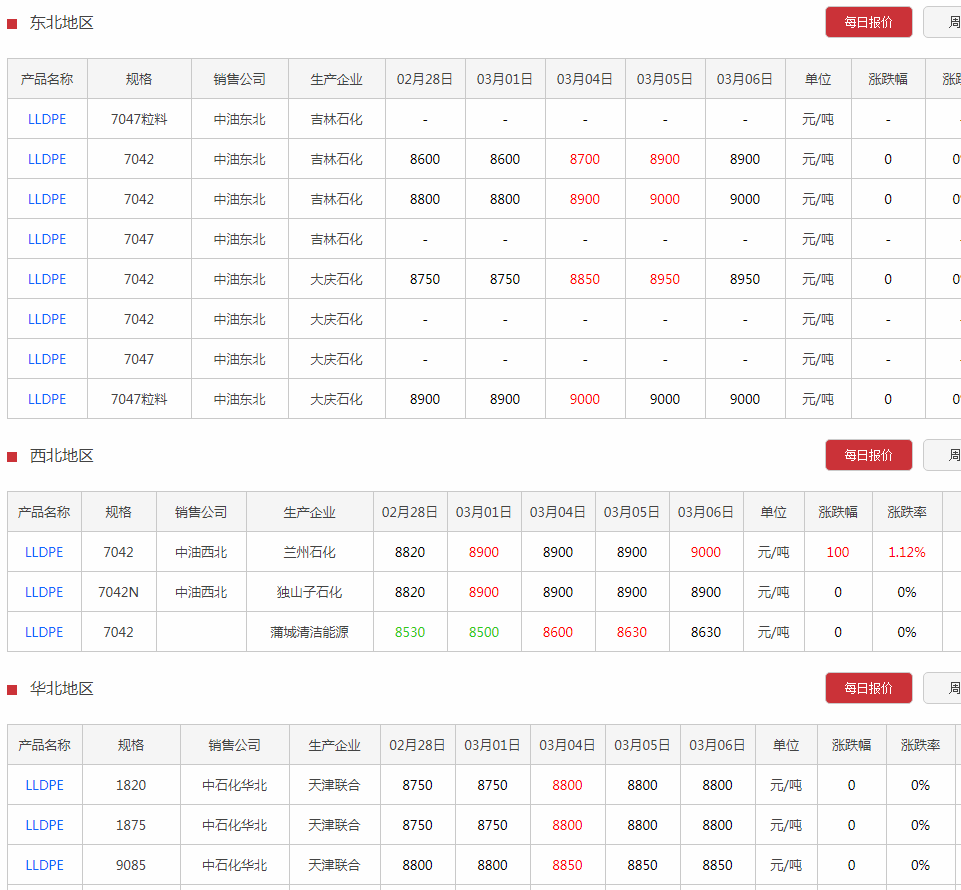Click 03月06日 header in 西北地区 table

click(706, 512)
